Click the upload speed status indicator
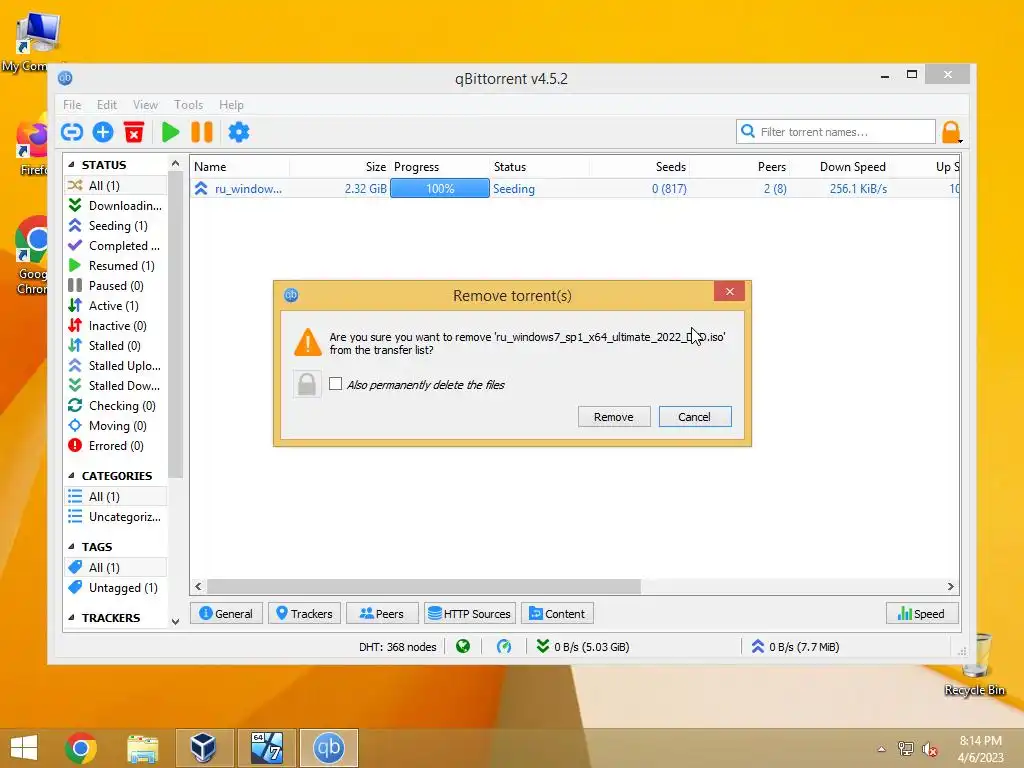 point(795,647)
